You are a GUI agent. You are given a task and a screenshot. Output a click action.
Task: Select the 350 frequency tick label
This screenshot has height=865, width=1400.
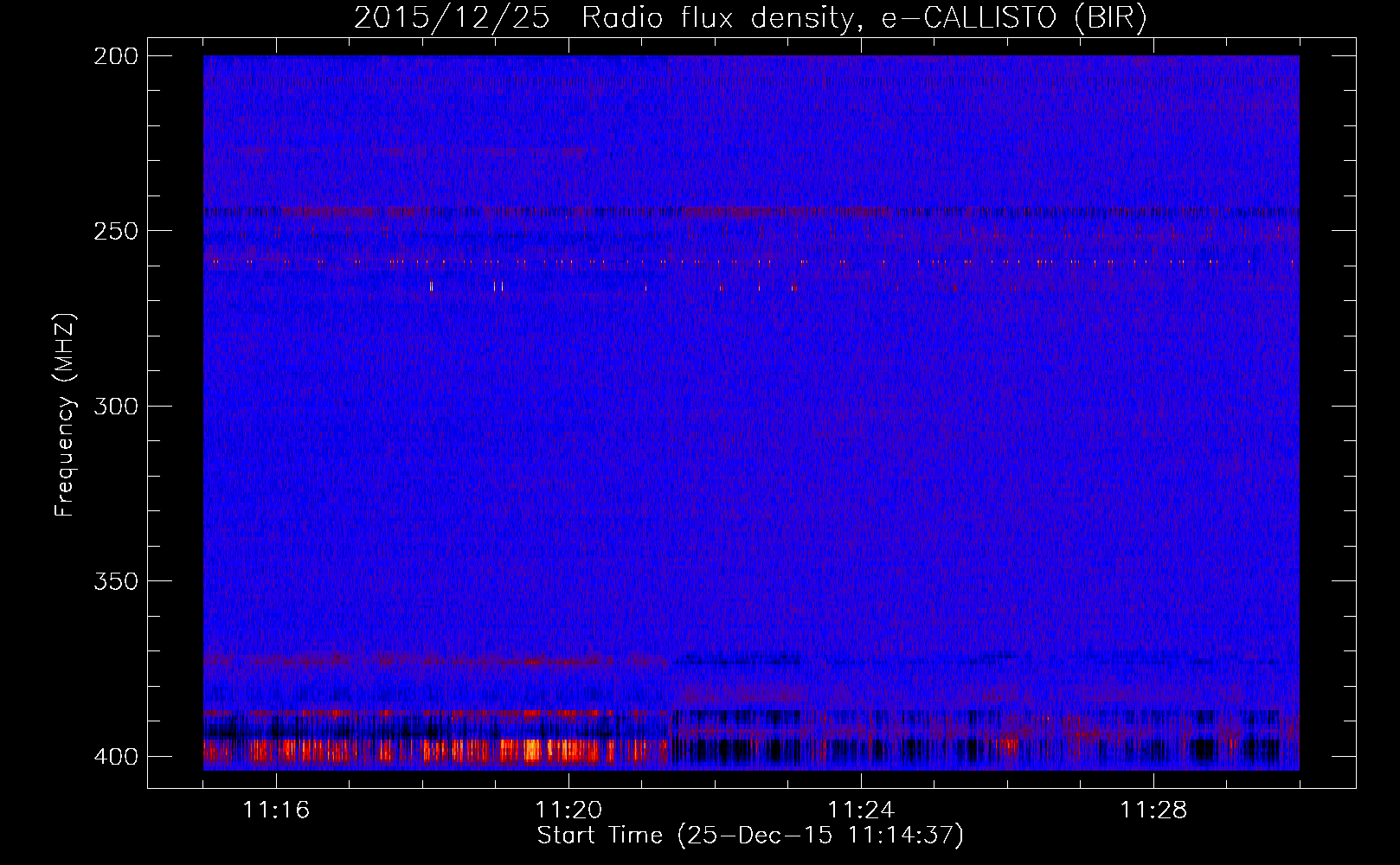[116, 580]
